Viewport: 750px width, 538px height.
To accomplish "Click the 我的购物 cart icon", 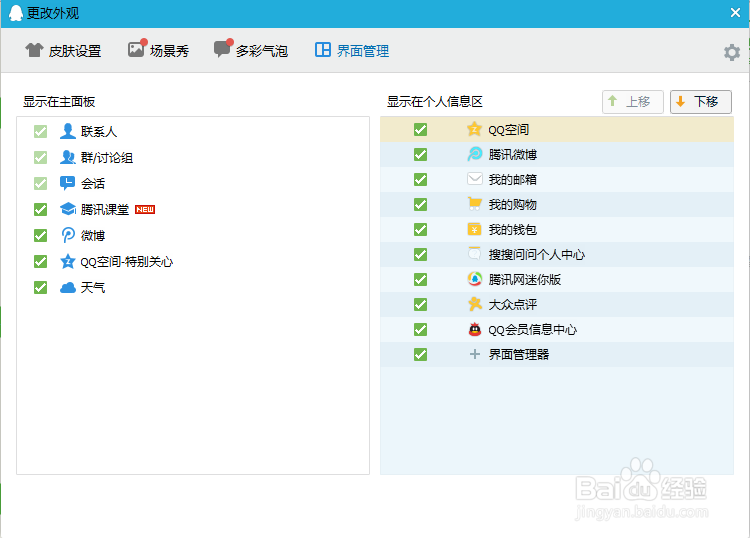I will [474, 204].
